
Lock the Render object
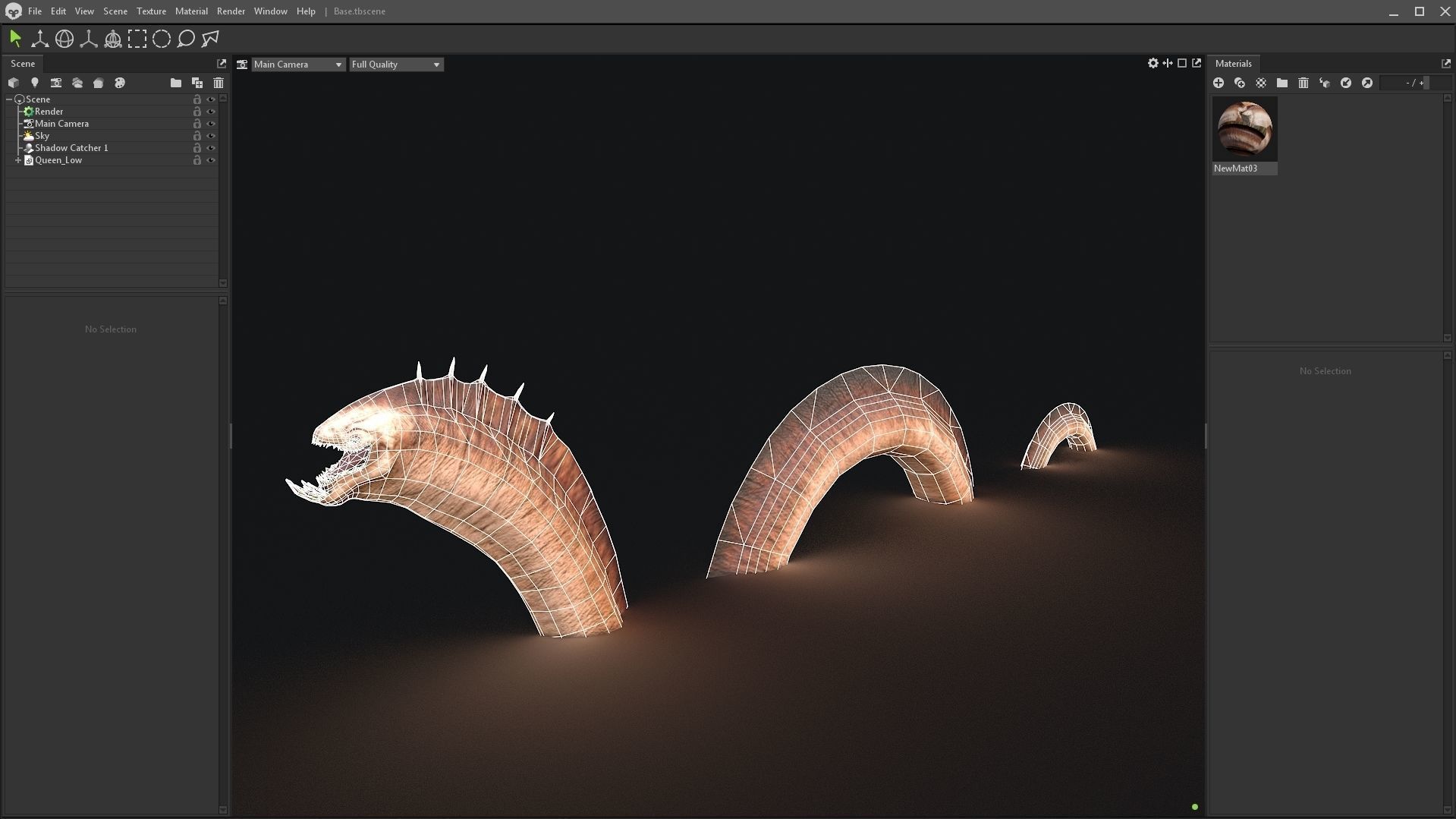(x=197, y=112)
